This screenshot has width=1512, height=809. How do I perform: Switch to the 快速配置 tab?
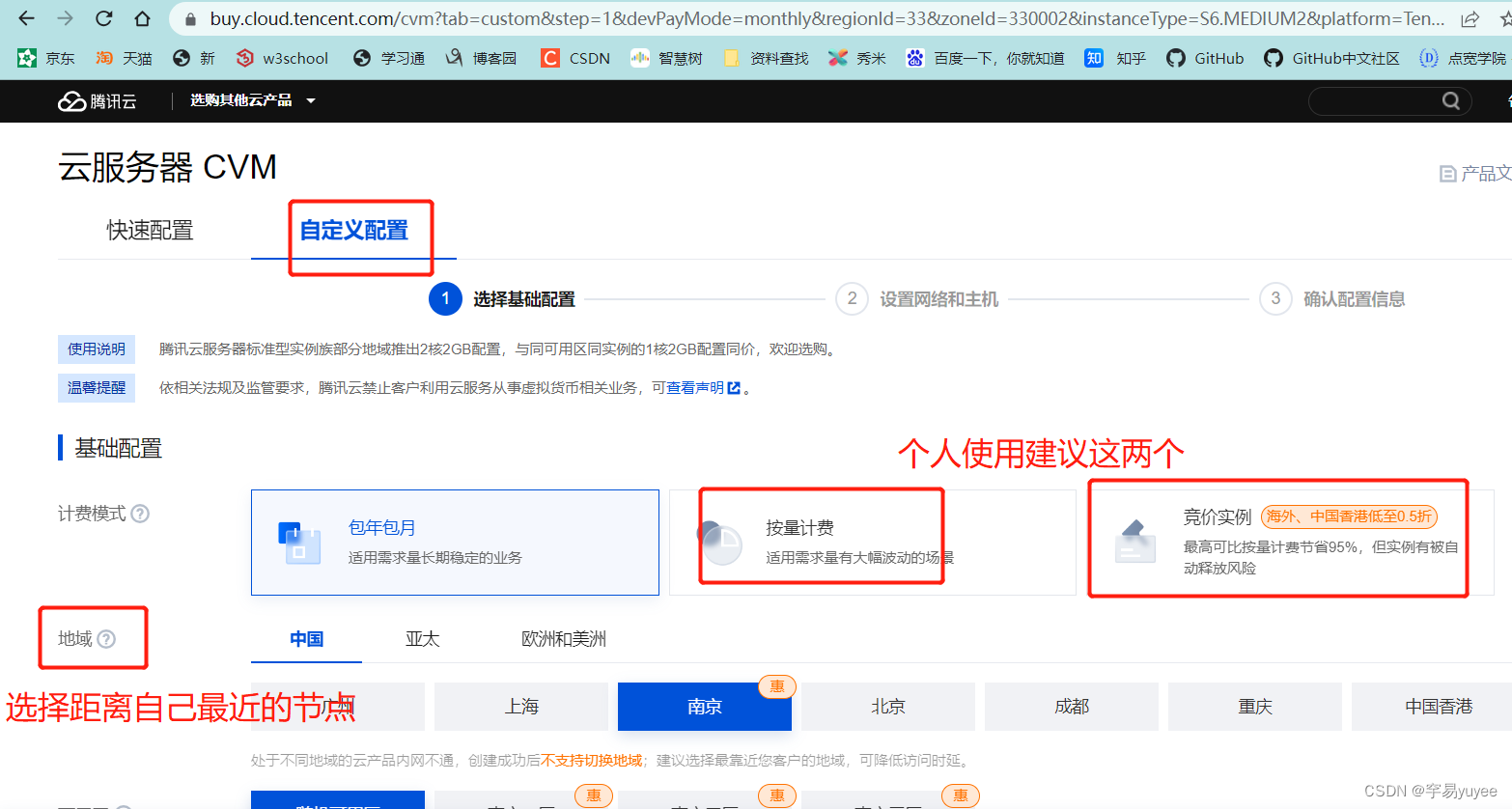pos(150,231)
